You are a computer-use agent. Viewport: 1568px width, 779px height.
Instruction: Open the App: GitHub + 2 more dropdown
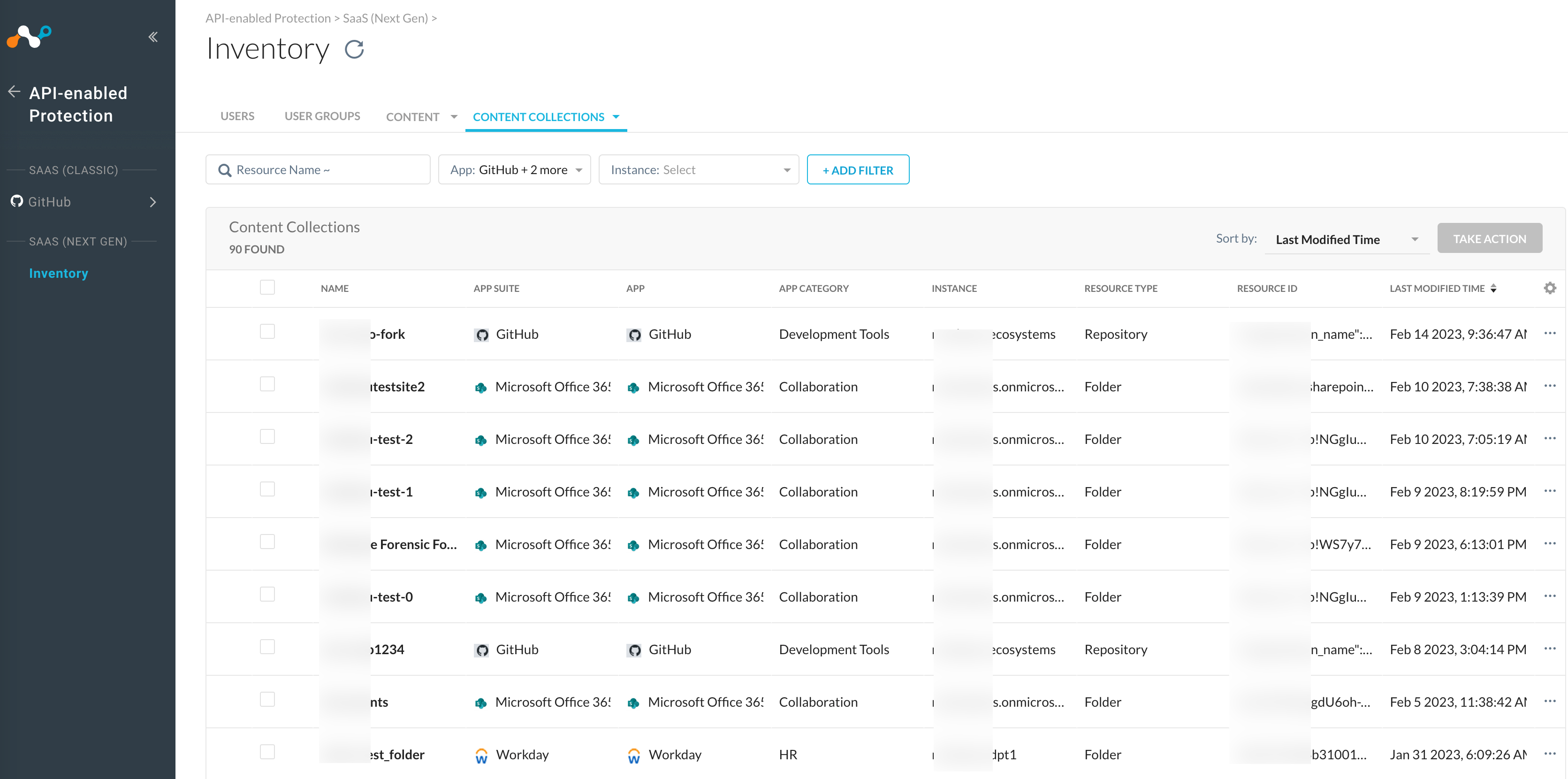pos(514,170)
